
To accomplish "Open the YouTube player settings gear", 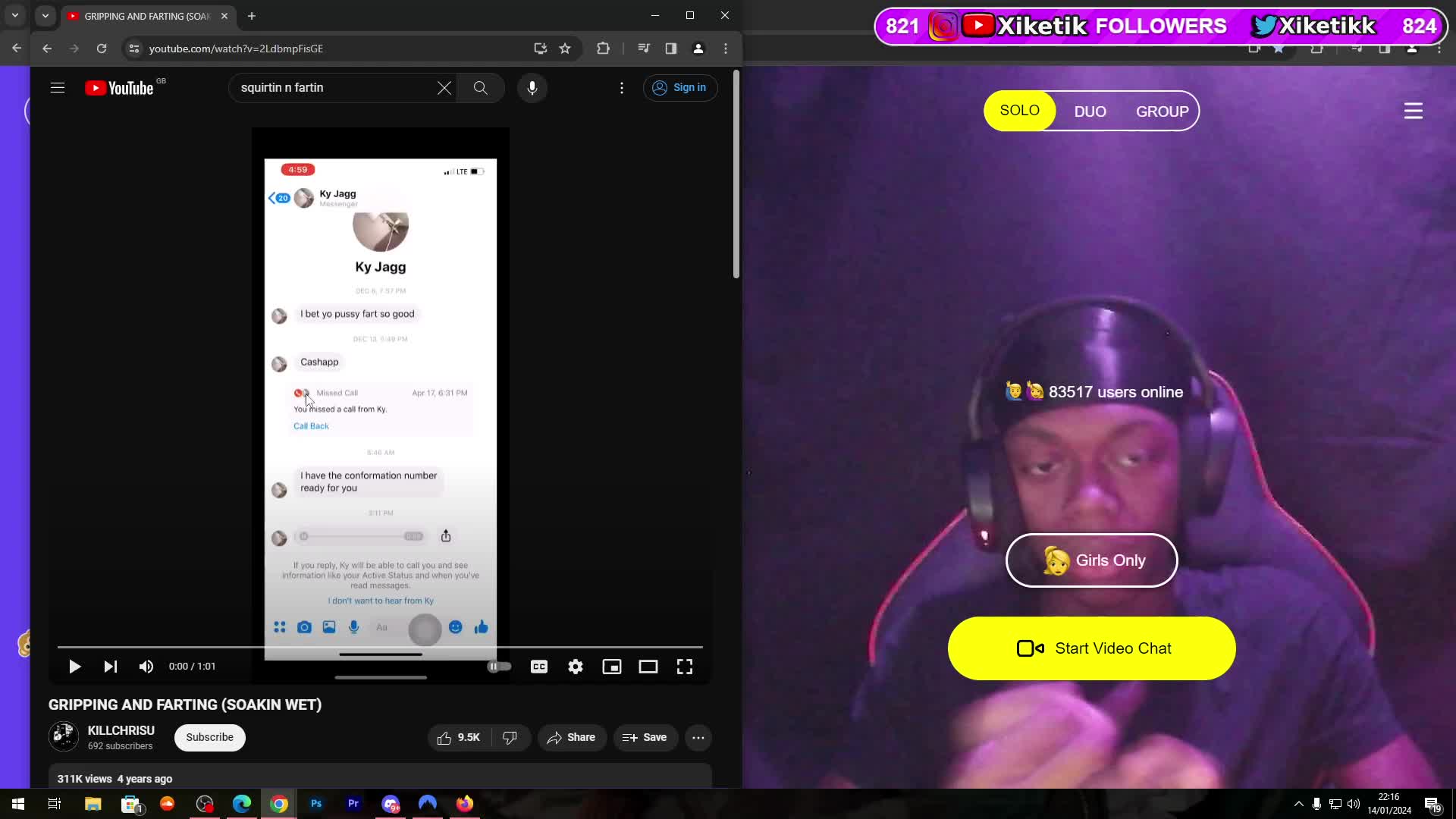I will [x=576, y=667].
